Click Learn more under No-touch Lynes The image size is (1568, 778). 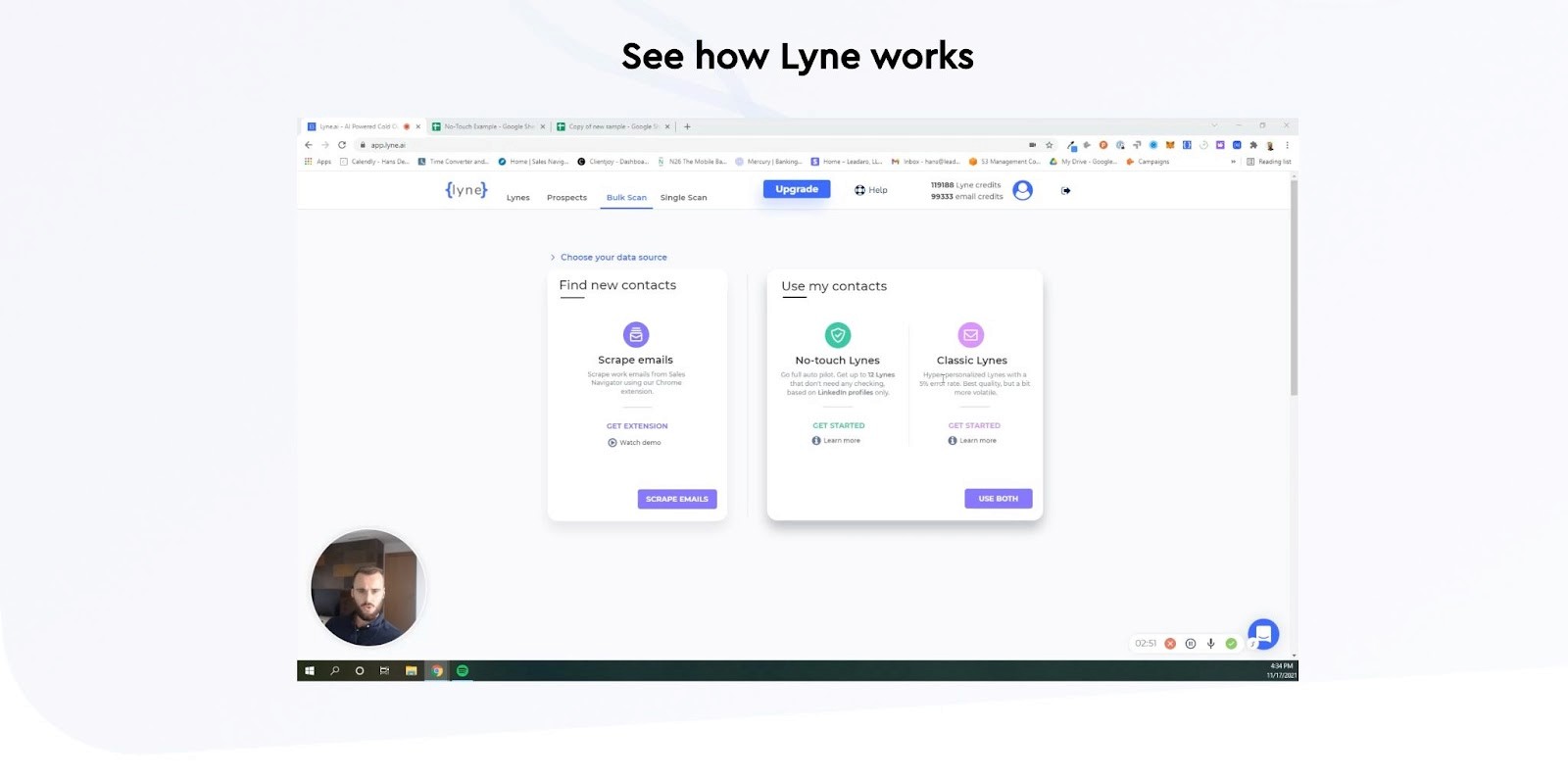[836, 441]
